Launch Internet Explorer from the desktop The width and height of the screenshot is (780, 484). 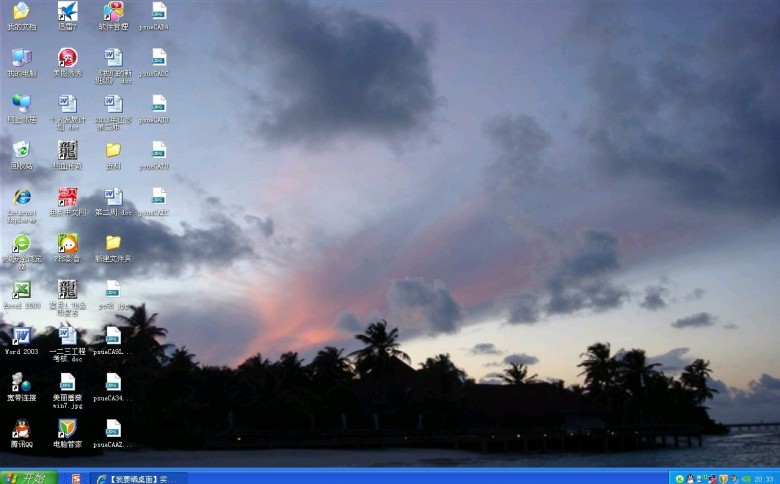(21, 197)
